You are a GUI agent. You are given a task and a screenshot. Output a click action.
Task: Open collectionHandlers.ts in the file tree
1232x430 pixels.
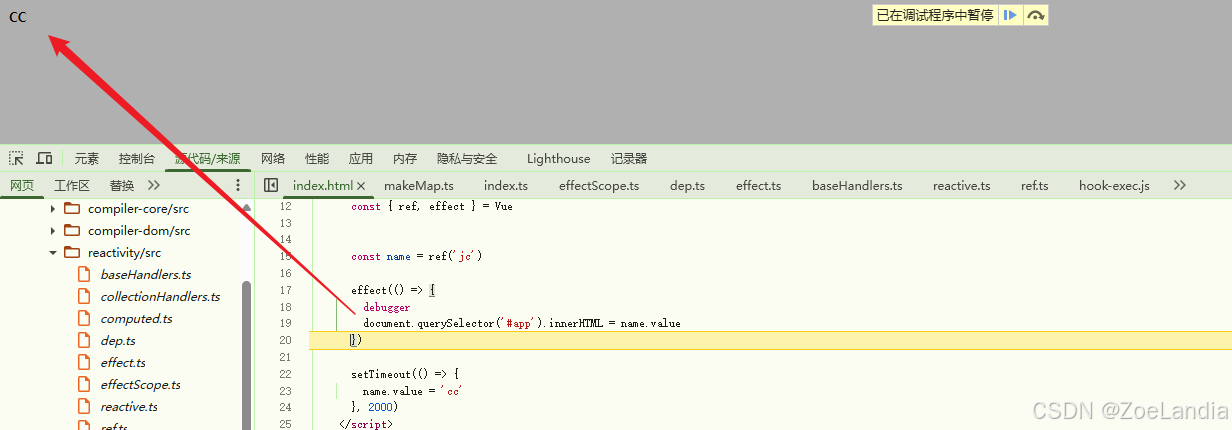coord(160,297)
